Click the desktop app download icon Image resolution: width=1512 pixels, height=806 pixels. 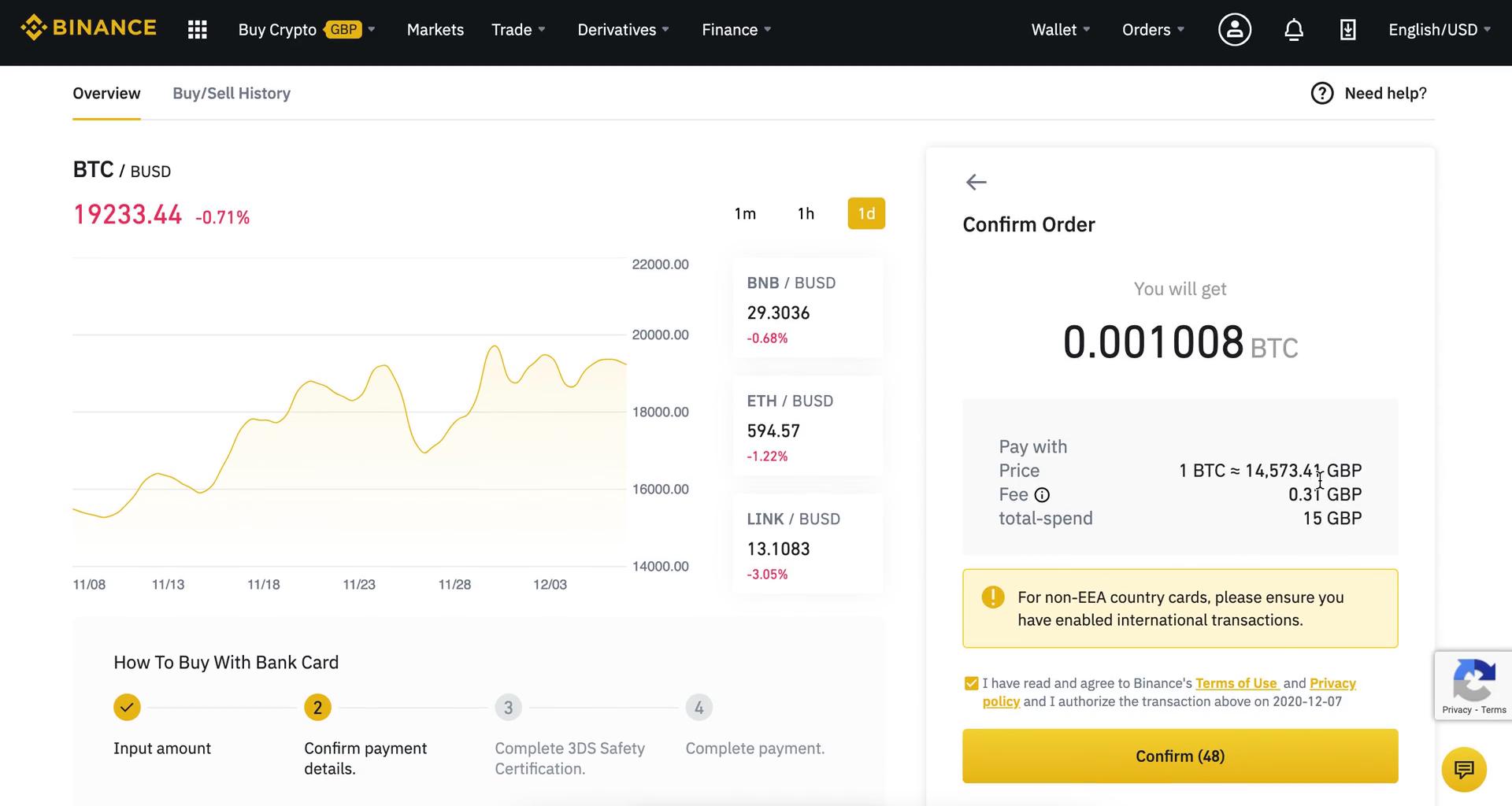tap(1347, 29)
